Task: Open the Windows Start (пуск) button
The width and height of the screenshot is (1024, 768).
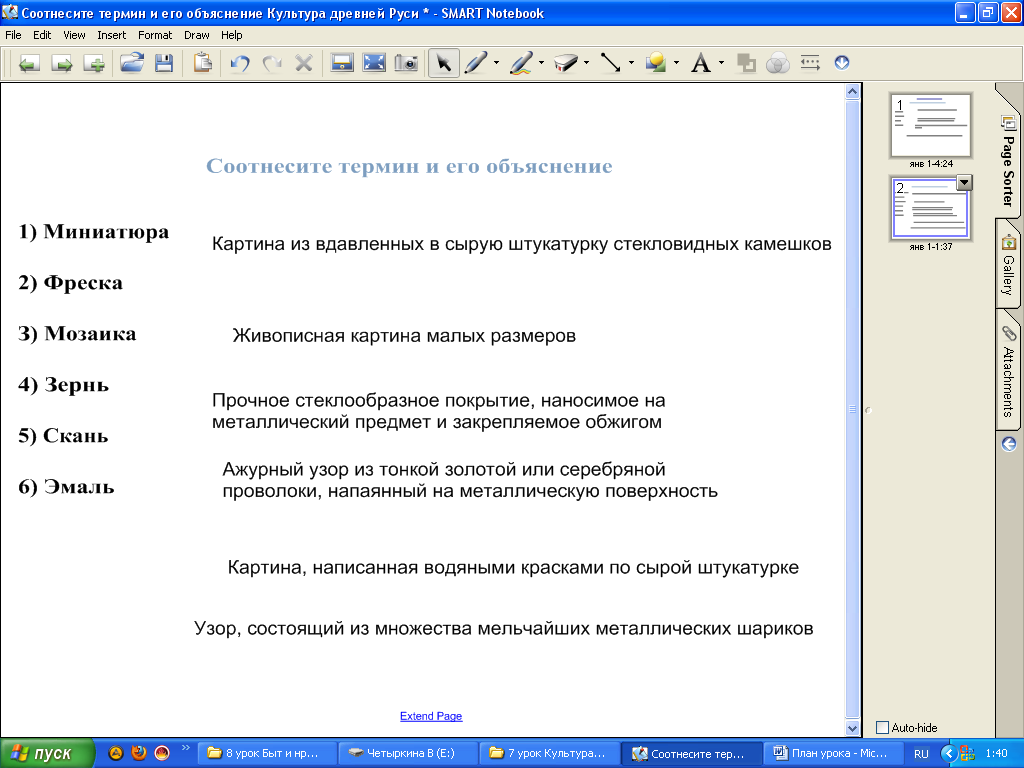Action: pyautogui.click(x=47, y=754)
